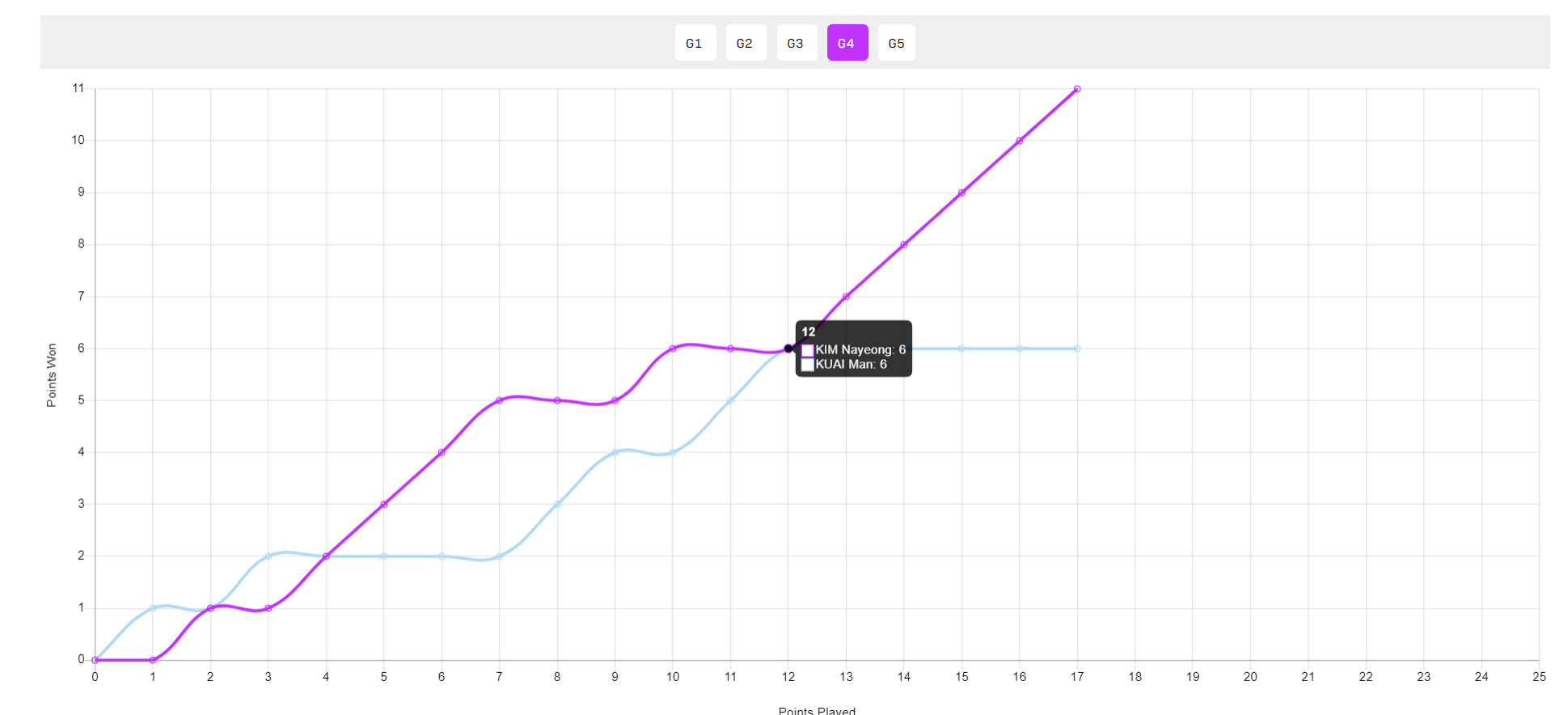Click light blue data point at 9 points played
This screenshot has width=1568, height=715.
pyautogui.click(x=615, y=452)
